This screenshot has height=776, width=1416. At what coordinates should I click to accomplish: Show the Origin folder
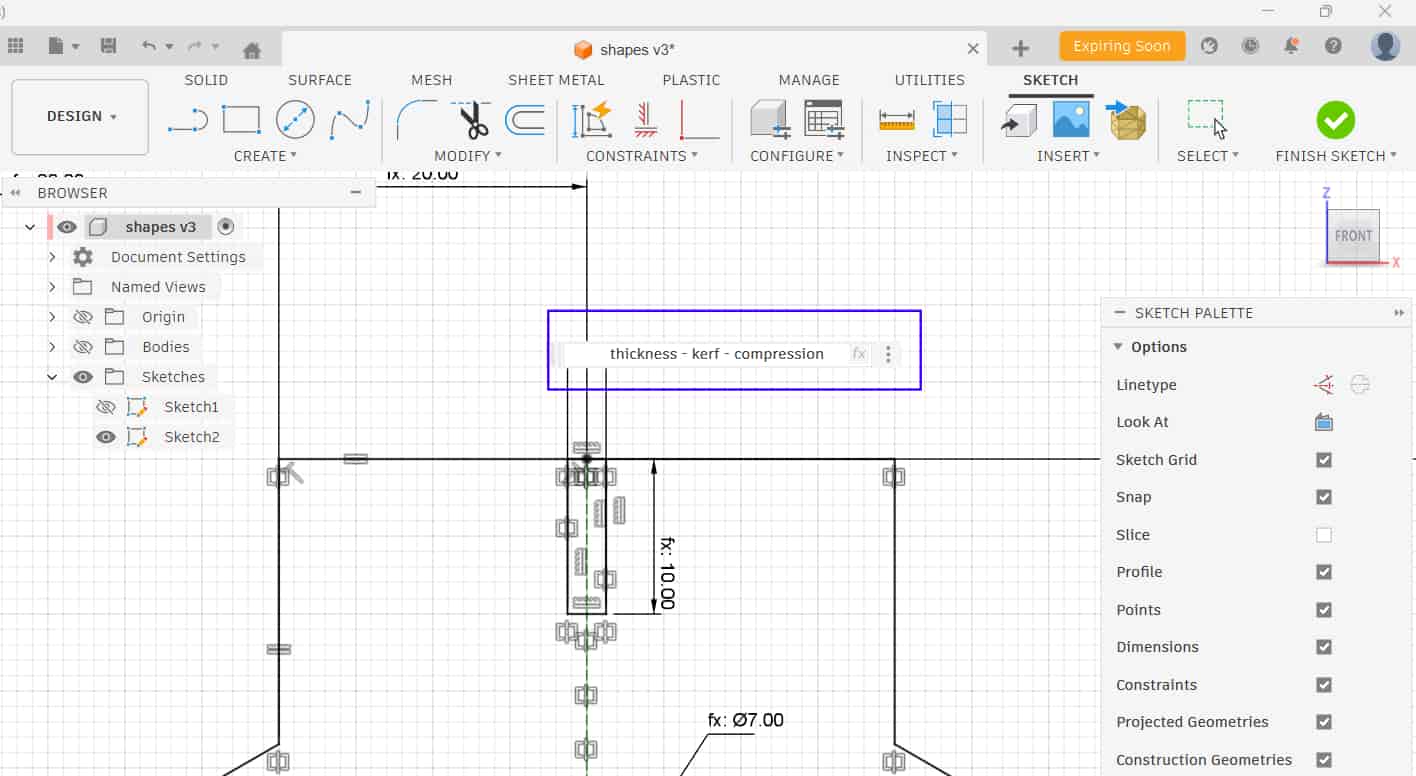tap(83, 317)
